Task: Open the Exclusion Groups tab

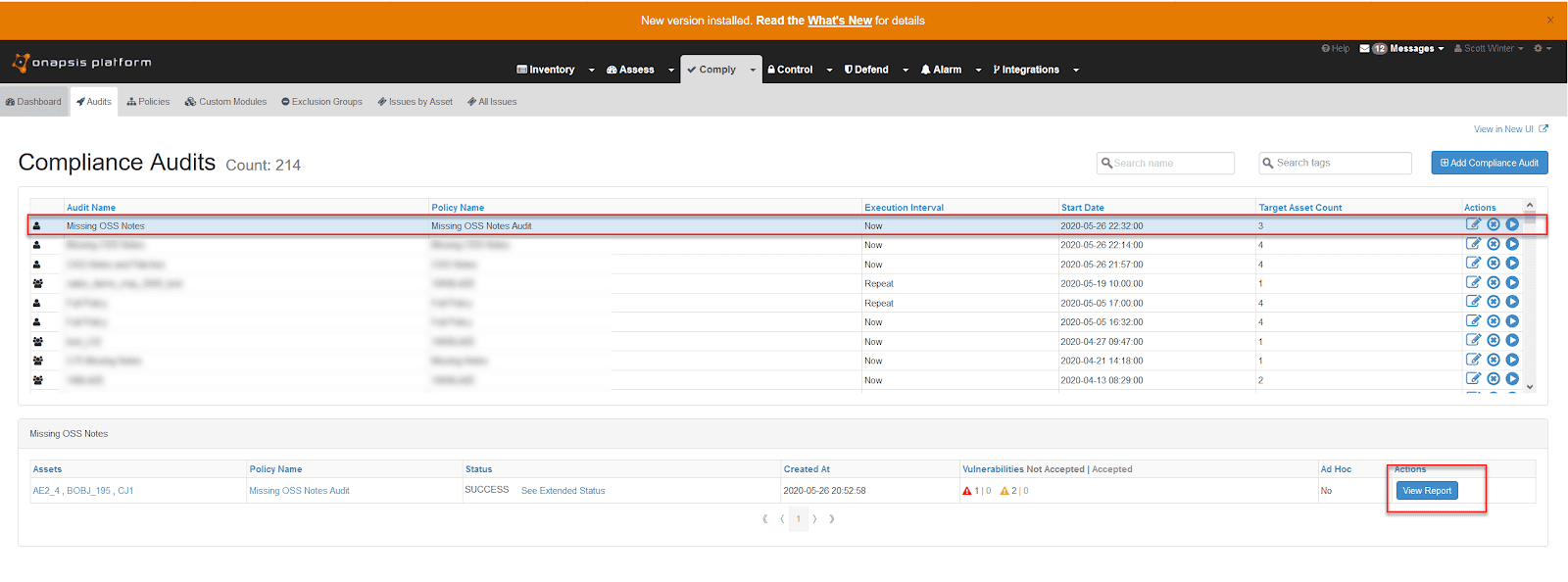Action: [321, 102]
